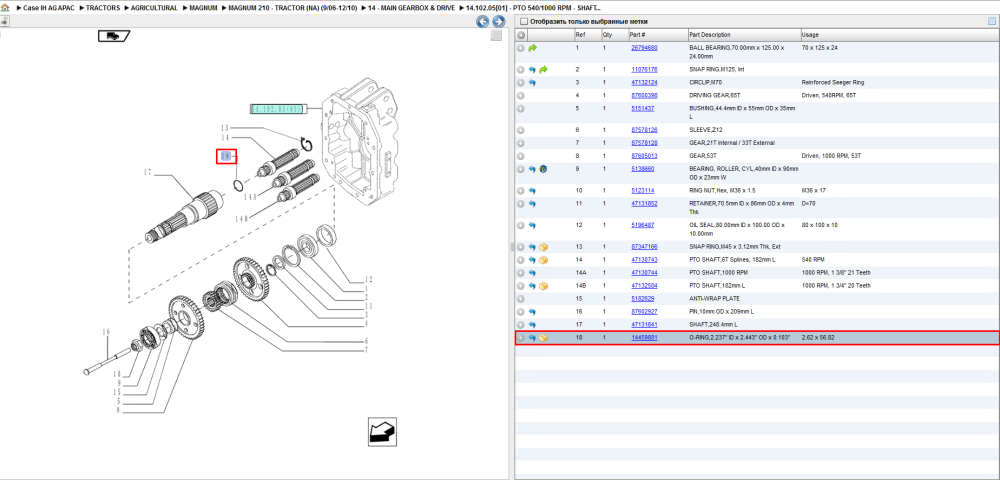The image size is (1000, 480).
Task: Go to next diagram with right arrow
Action: (498, 22)
